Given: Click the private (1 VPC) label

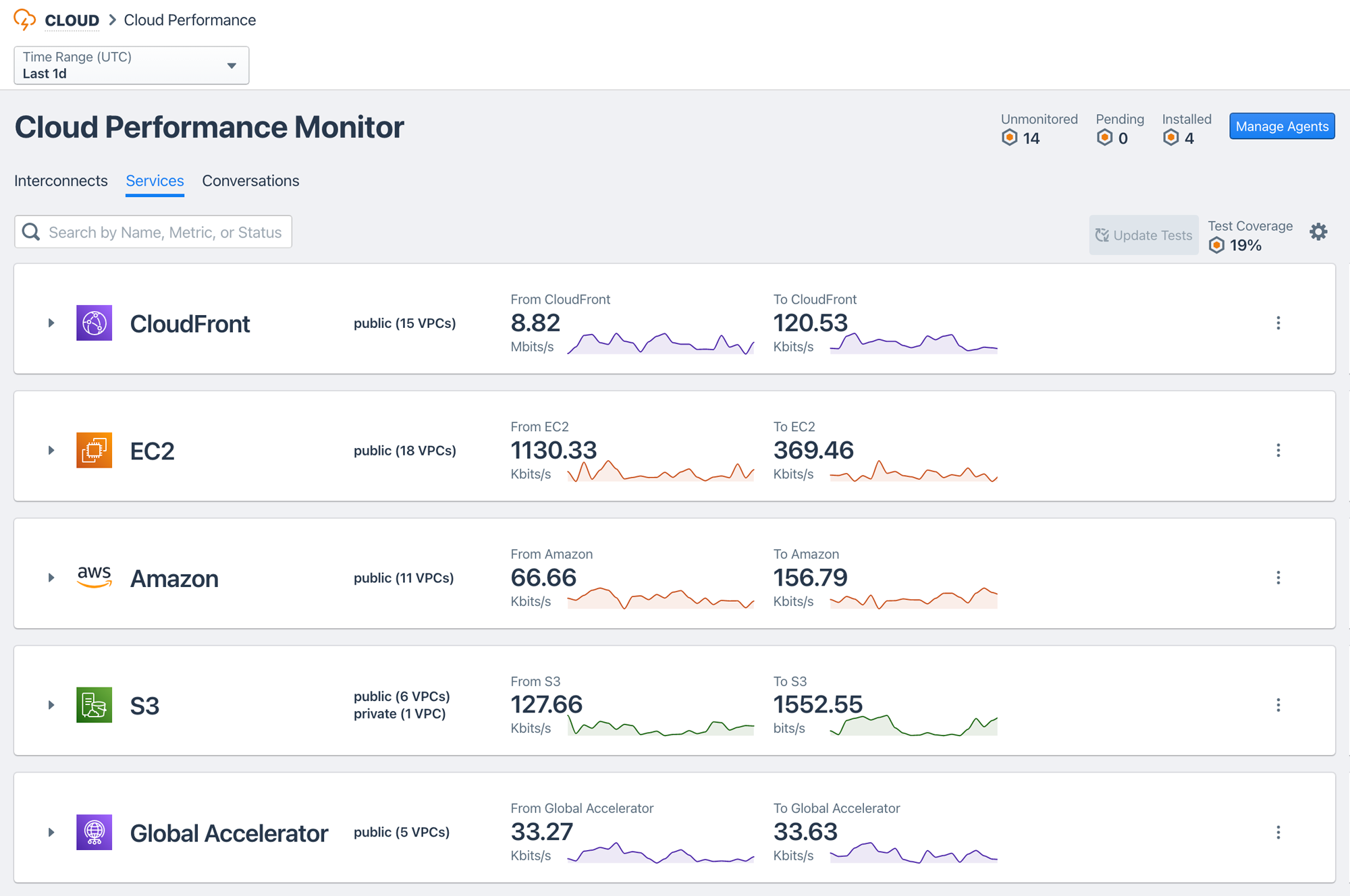Looking at the screenshot, I should pos(400,714).
